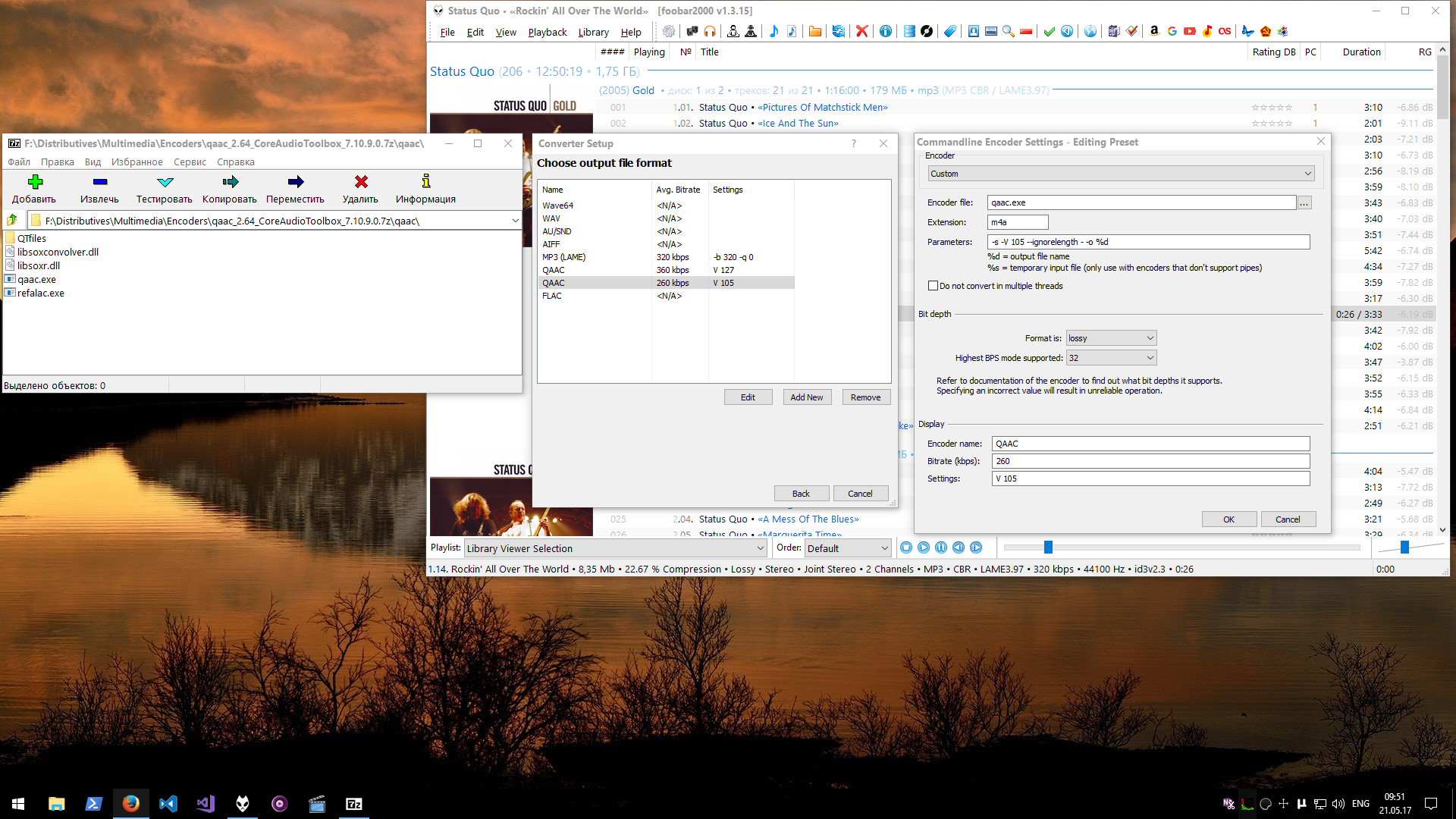Screen dimensions: 1456x819
Task: Click the Google search icon
Action: click(x=1172, y=31)
